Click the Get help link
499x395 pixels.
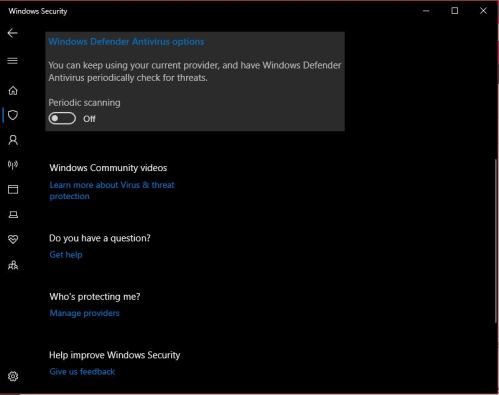[x=66, y=255]
